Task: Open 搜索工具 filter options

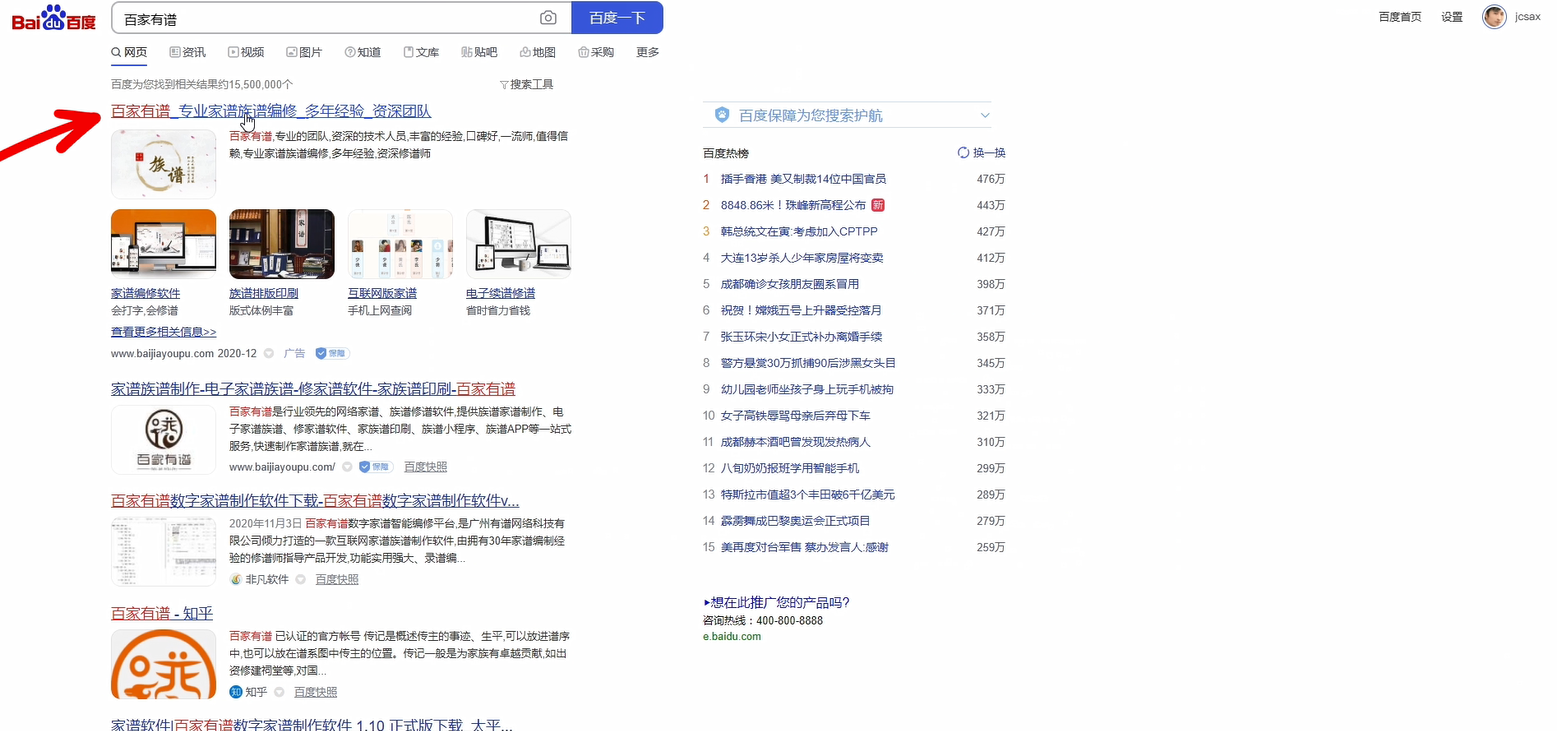Action: click(x=526, y=85)
